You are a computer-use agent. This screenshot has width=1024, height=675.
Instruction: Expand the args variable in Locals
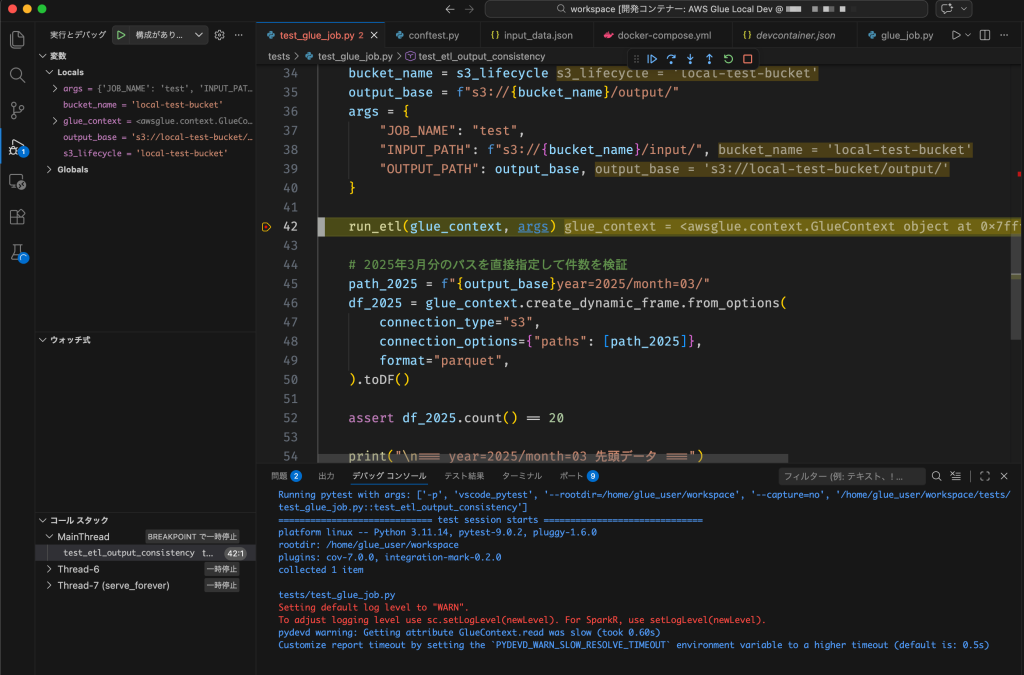pyautogui.click(x=56, y=89)
